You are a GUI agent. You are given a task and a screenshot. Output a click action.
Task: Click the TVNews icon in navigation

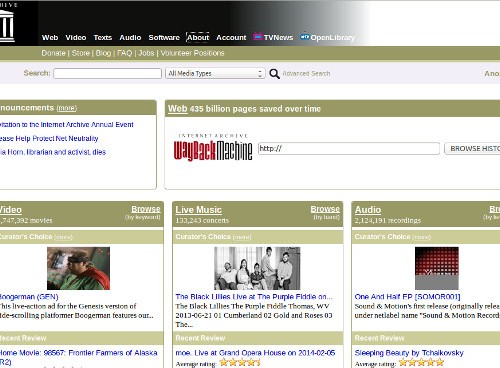pos(258,37)
